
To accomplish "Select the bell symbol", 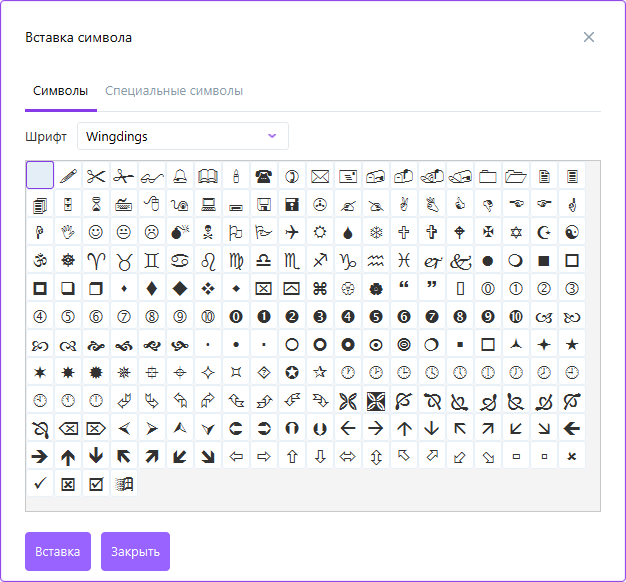I will pyautogui.click(x=180, y=176).
